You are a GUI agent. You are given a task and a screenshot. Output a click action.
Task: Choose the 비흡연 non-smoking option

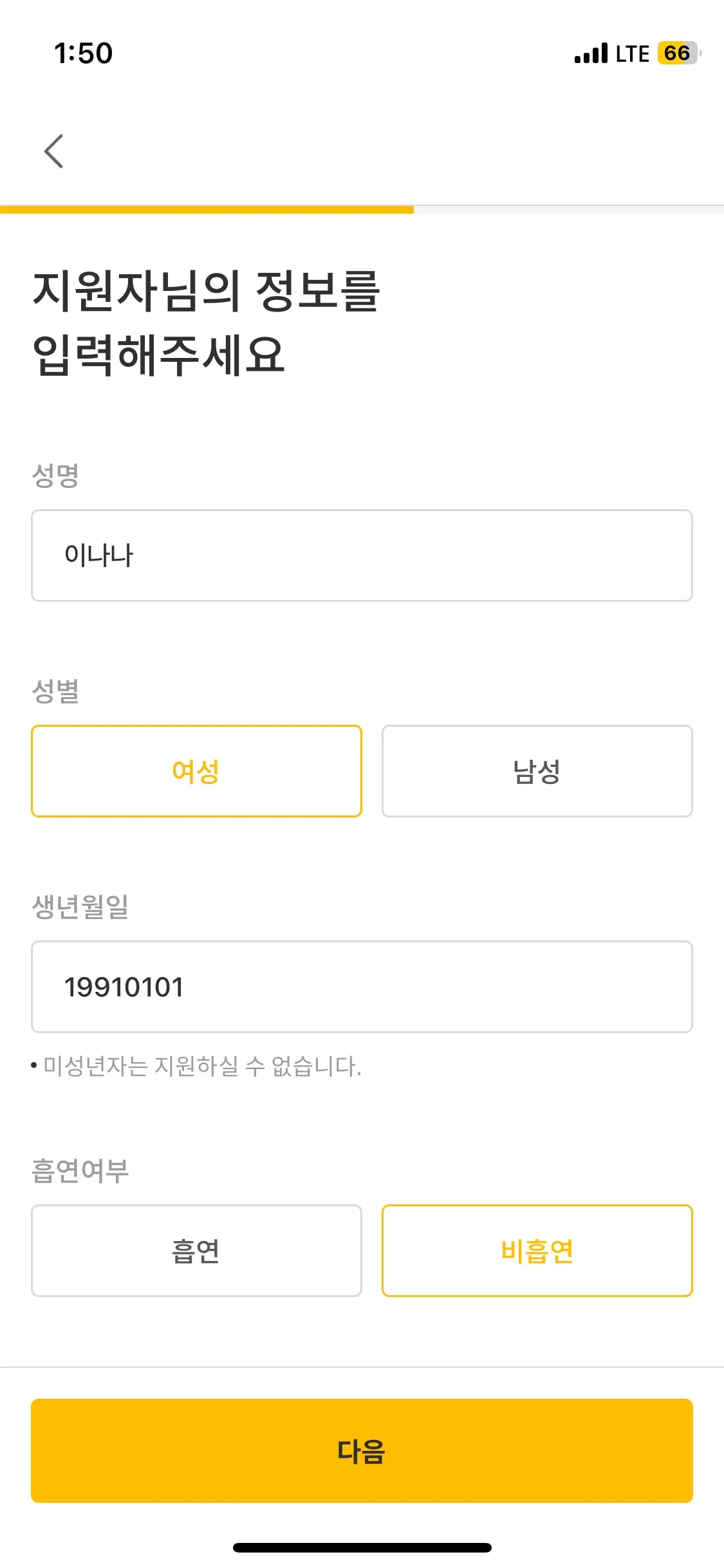(537, 1251)
